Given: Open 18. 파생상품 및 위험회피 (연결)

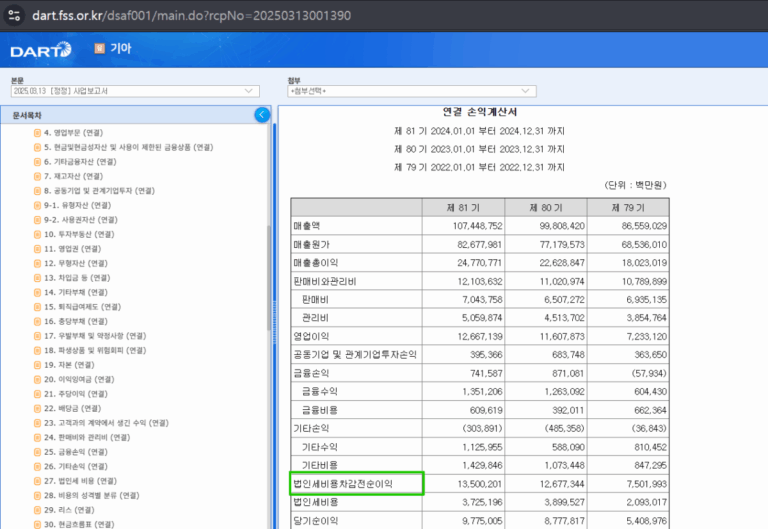Looking at the screenshot, I should pyautogui.click(x=95, y=350).
